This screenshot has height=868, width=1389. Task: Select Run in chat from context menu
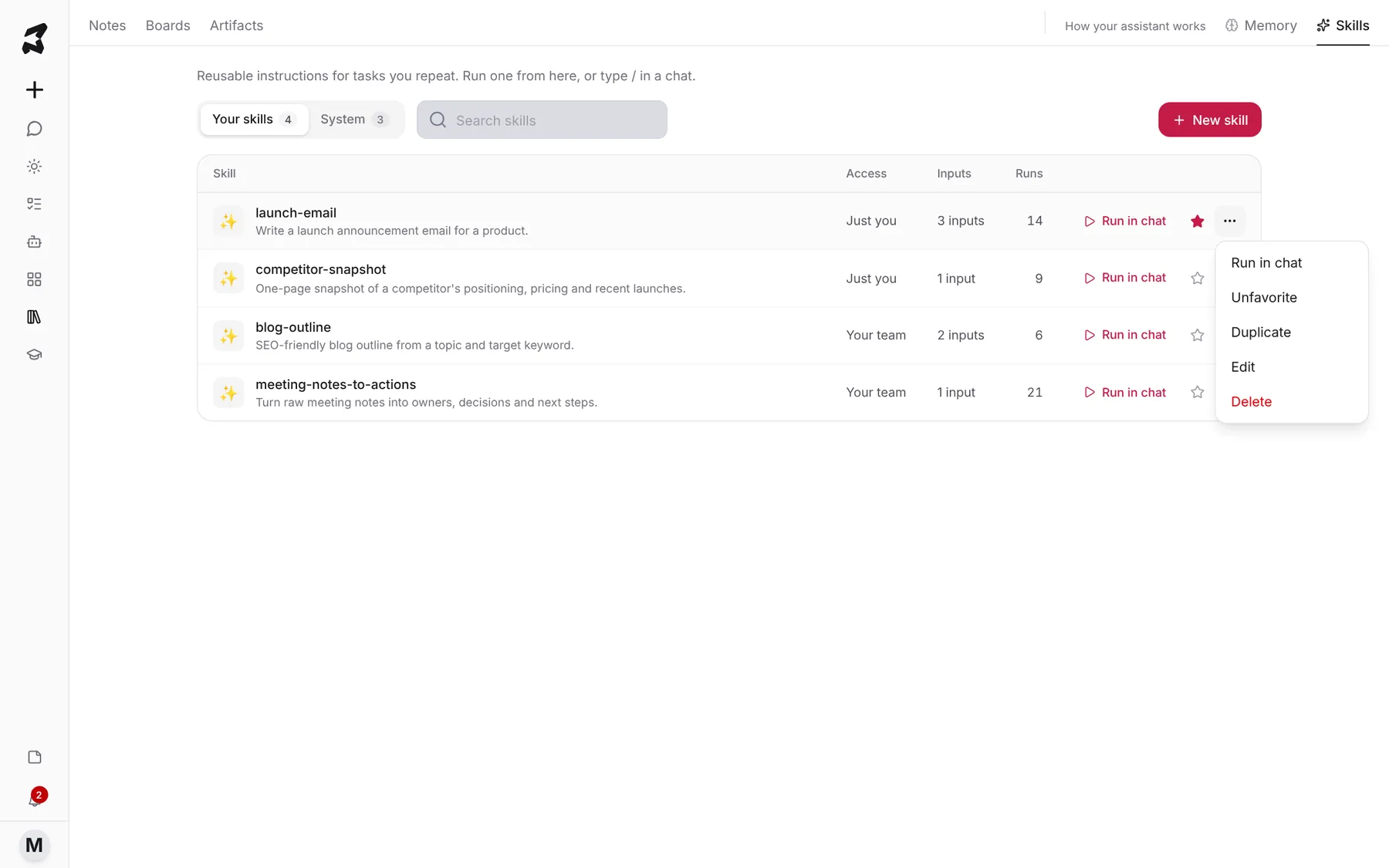click(1291, 263)
